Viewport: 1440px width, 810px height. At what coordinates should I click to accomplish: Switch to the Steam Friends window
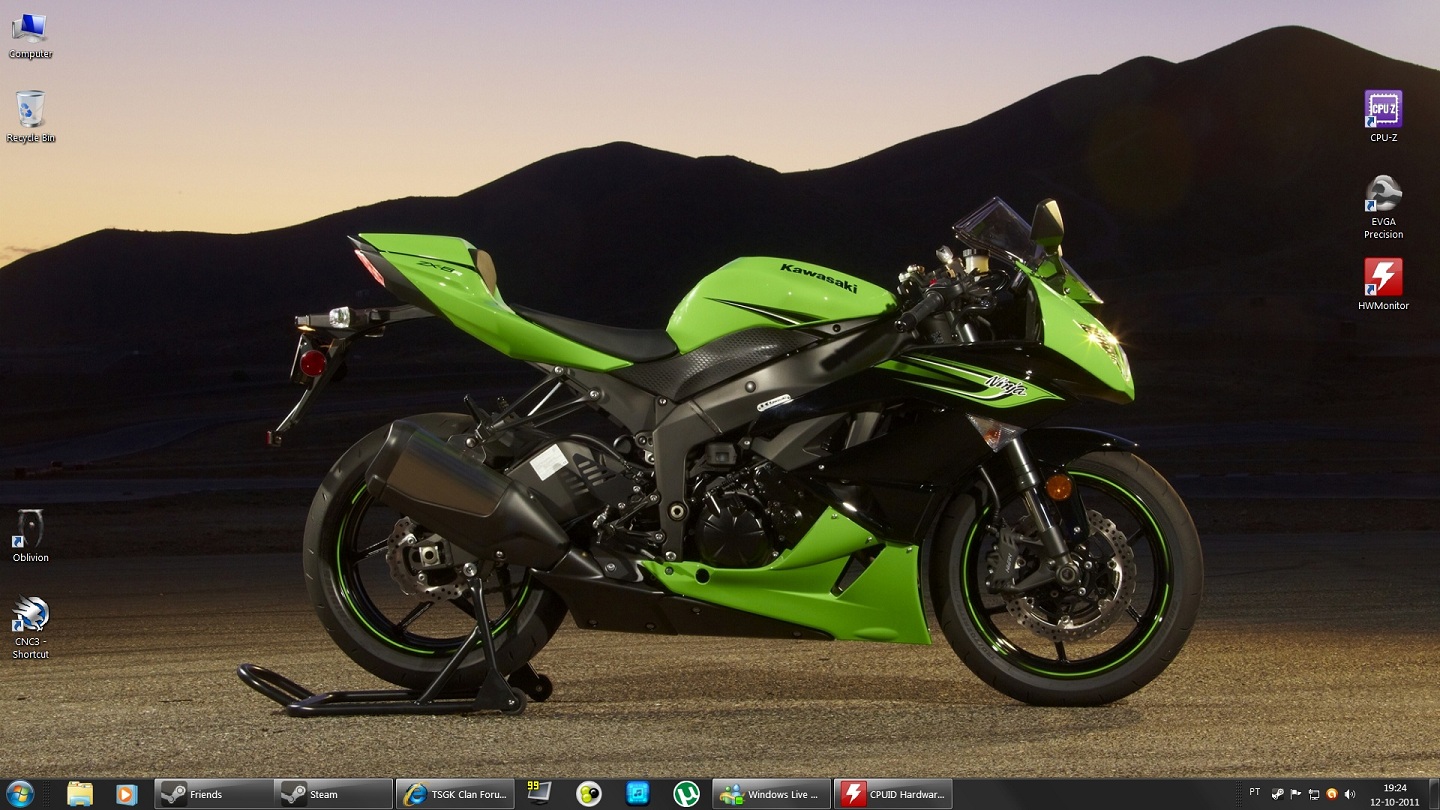pos(213,793)
